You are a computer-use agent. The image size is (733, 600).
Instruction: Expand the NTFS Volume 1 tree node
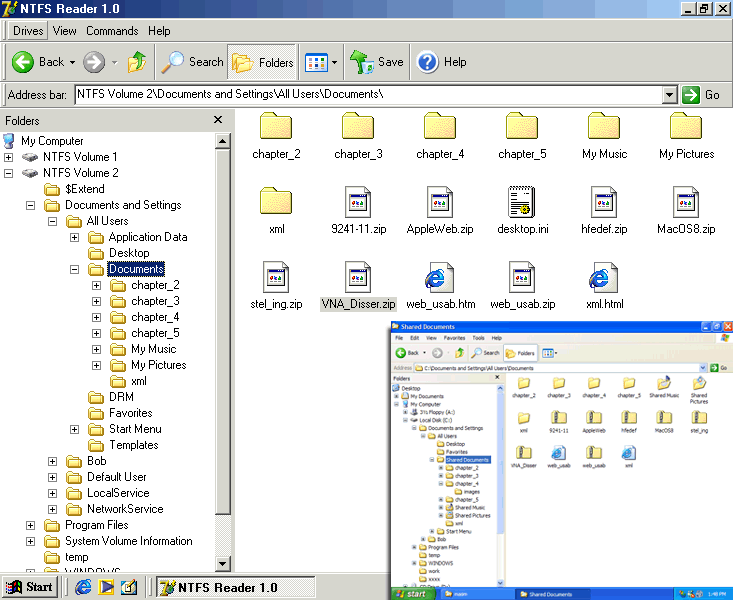click(x=9, y=157)
